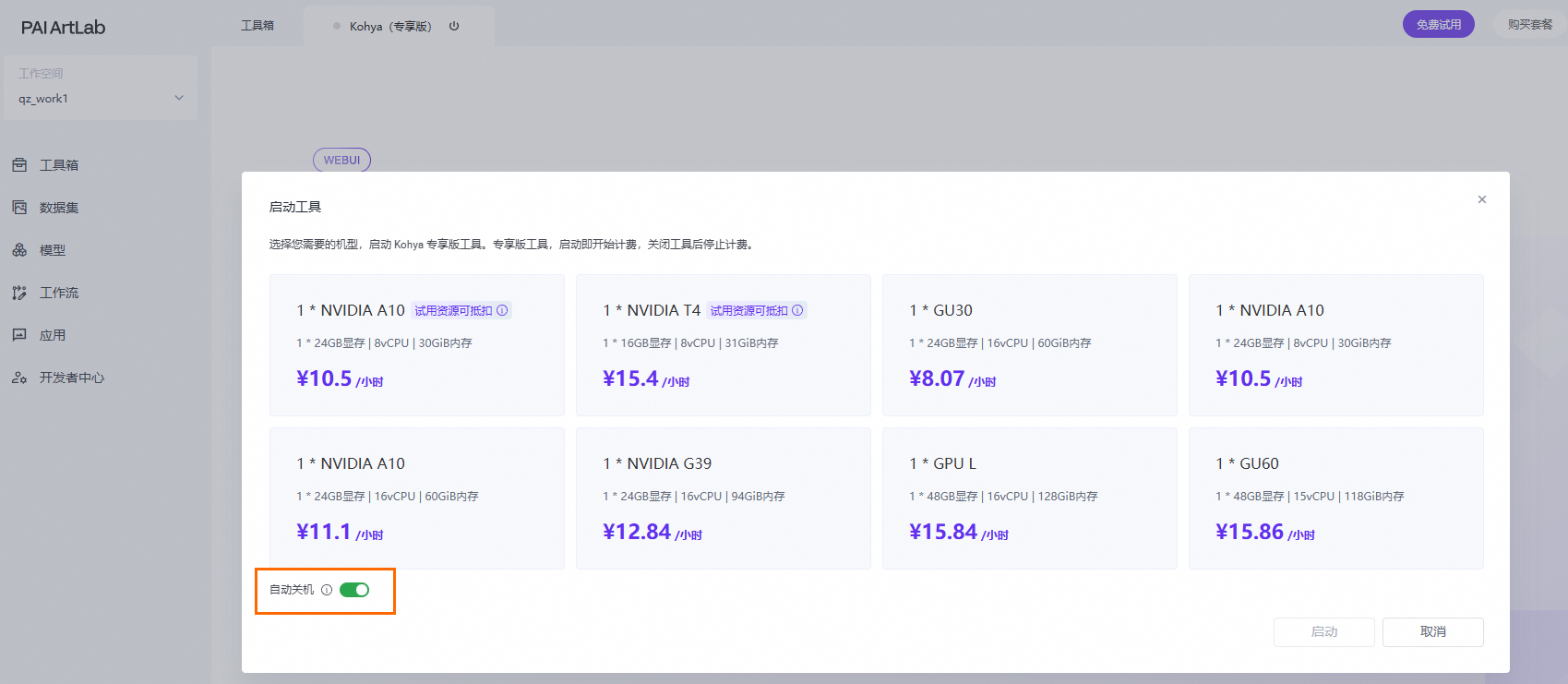Open the 应用 sidebar icon
This screenshot has height=684, width=1568.
19,335
